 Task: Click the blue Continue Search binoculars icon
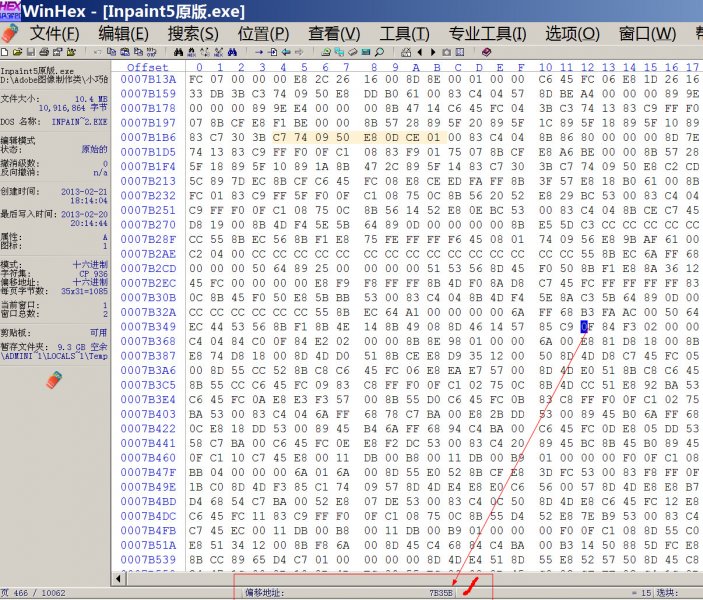coord(232,52)
